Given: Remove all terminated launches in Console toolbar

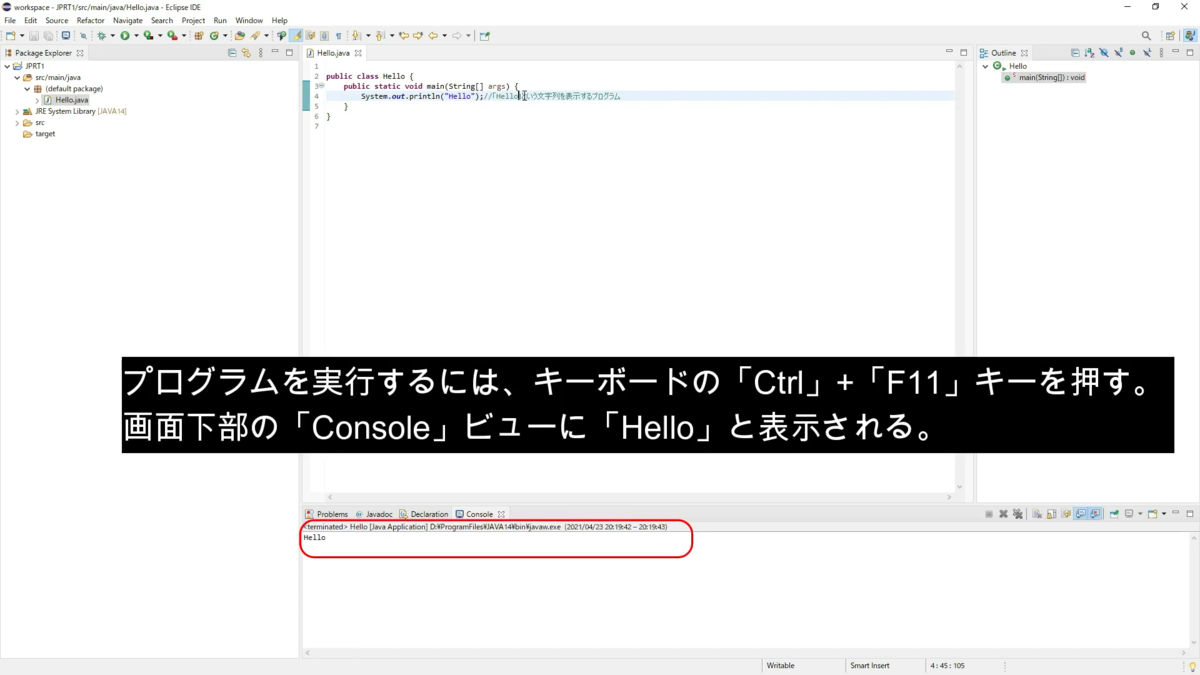Looking at the screenshot, I should (x=1018, y=513).
